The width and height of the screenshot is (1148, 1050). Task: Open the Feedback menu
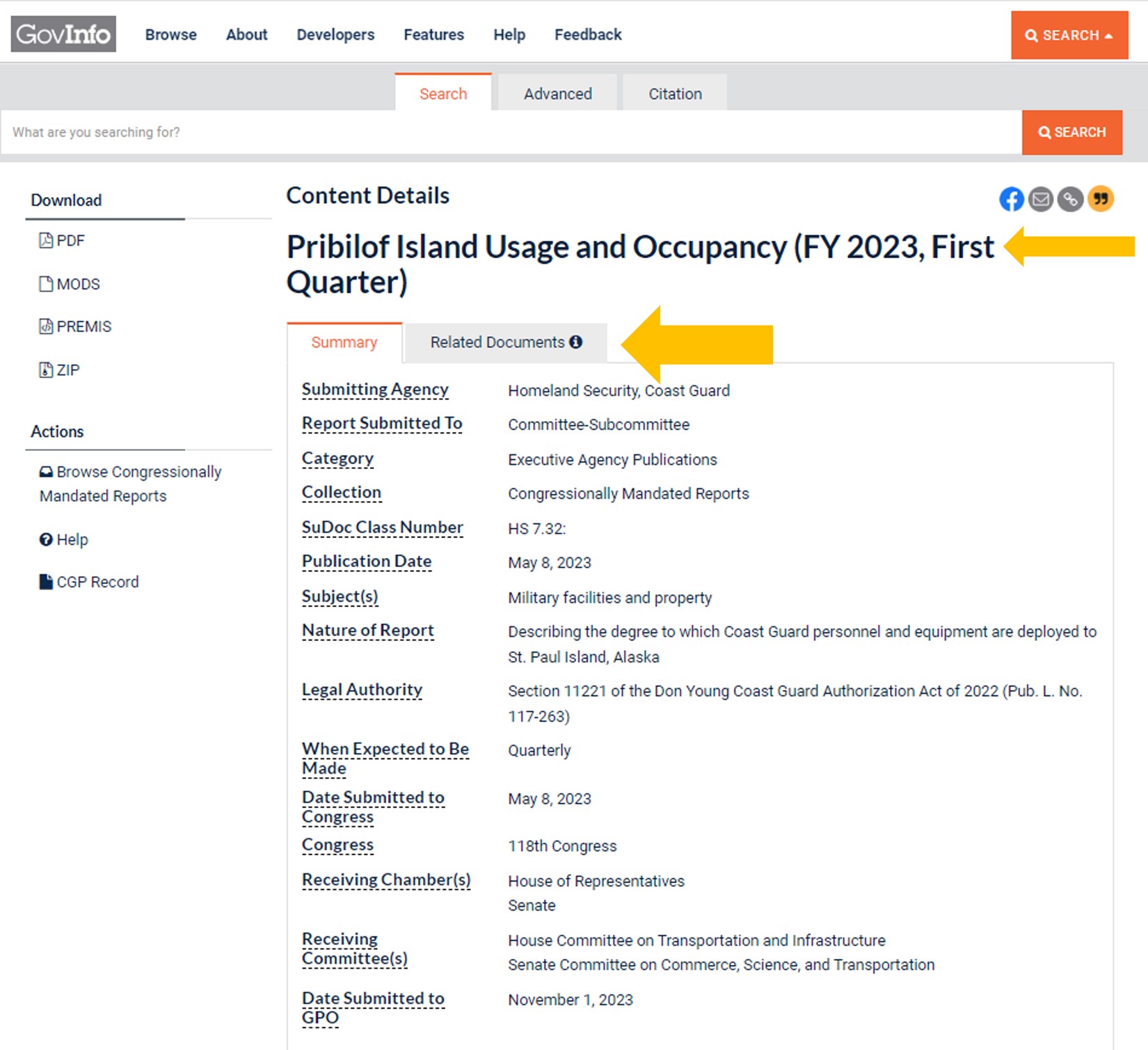click(x=587, y=35)
